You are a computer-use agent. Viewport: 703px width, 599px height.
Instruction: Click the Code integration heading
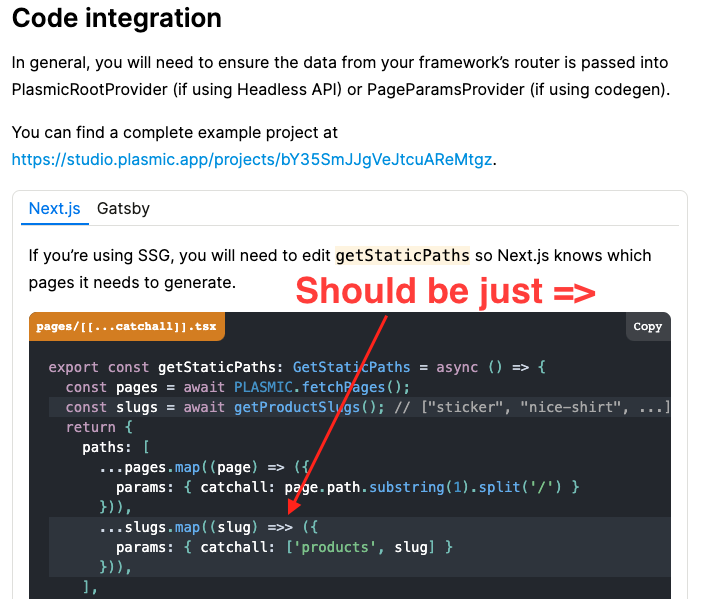pyautogui.click(x=117, y=18)
